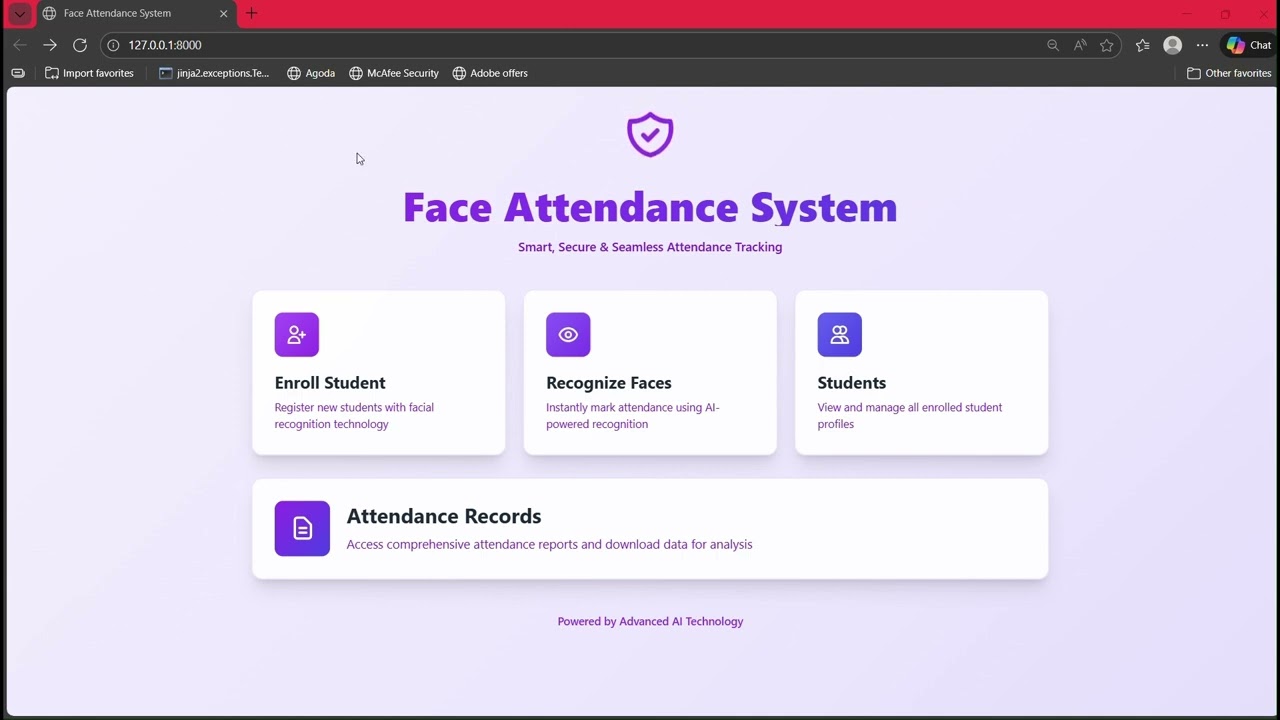Open the Adobe offers bookmark
Viewport: 1280px width, 720px height.
pyautogui.click(x=490, y=73)
